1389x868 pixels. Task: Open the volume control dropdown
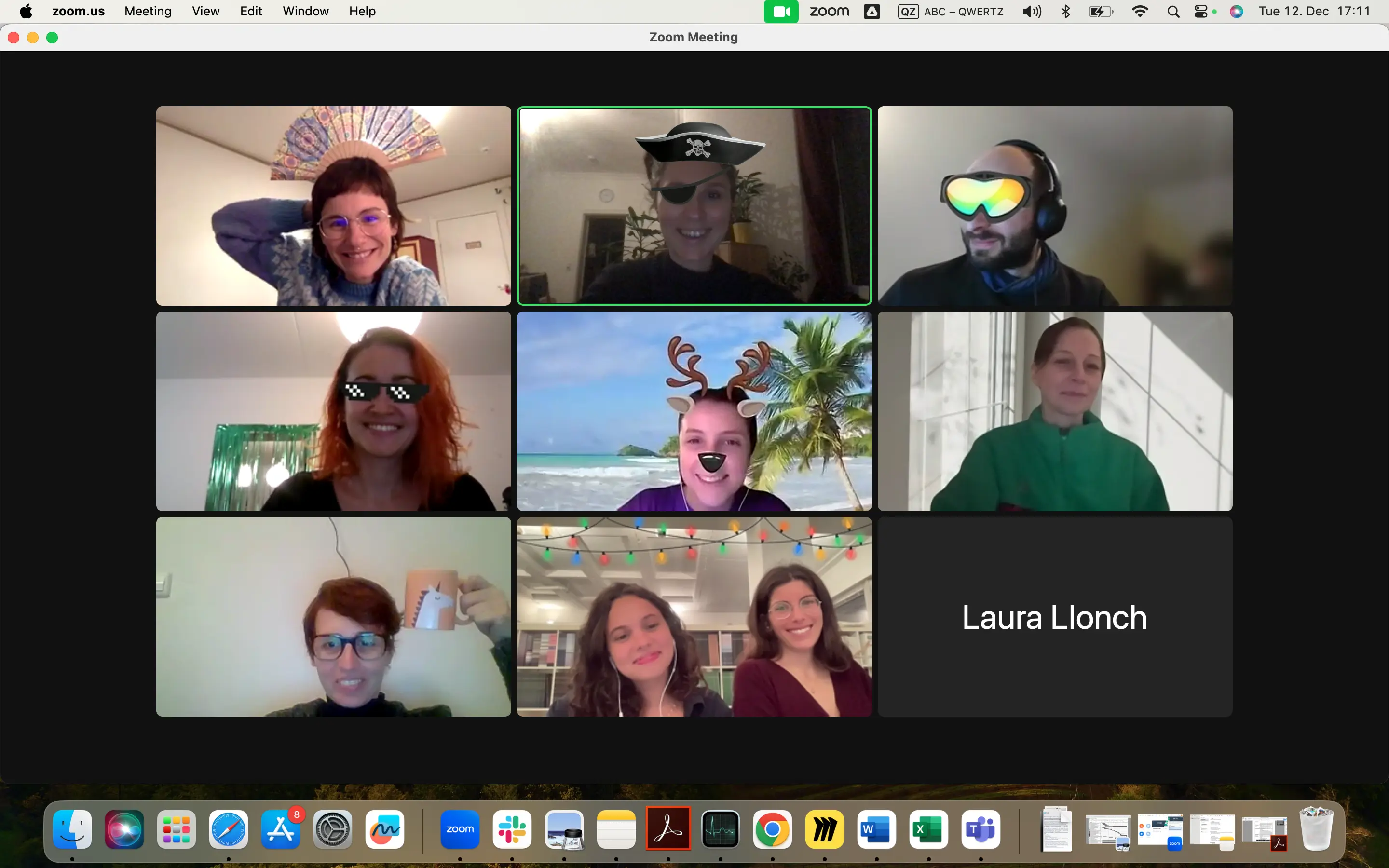click(x=1032, y=12)
